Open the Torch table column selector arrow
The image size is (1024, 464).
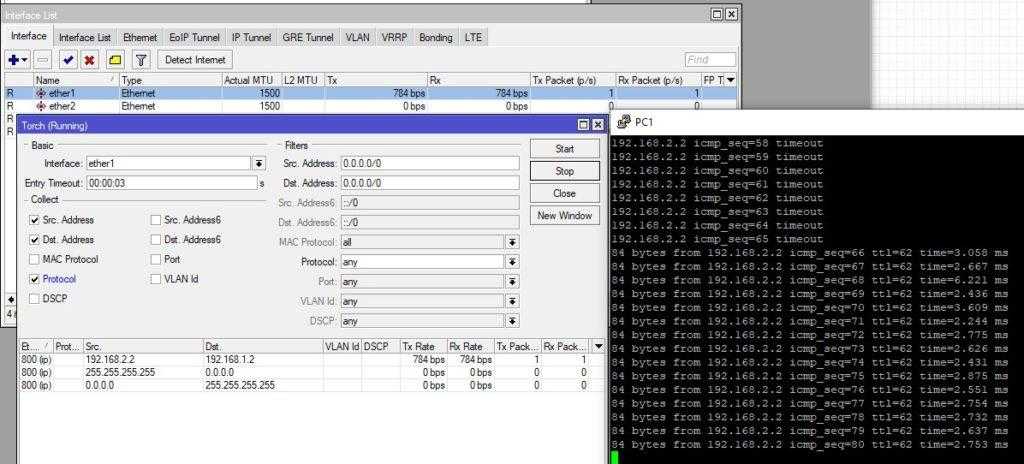pyautogui.click(x=598, y=346)
